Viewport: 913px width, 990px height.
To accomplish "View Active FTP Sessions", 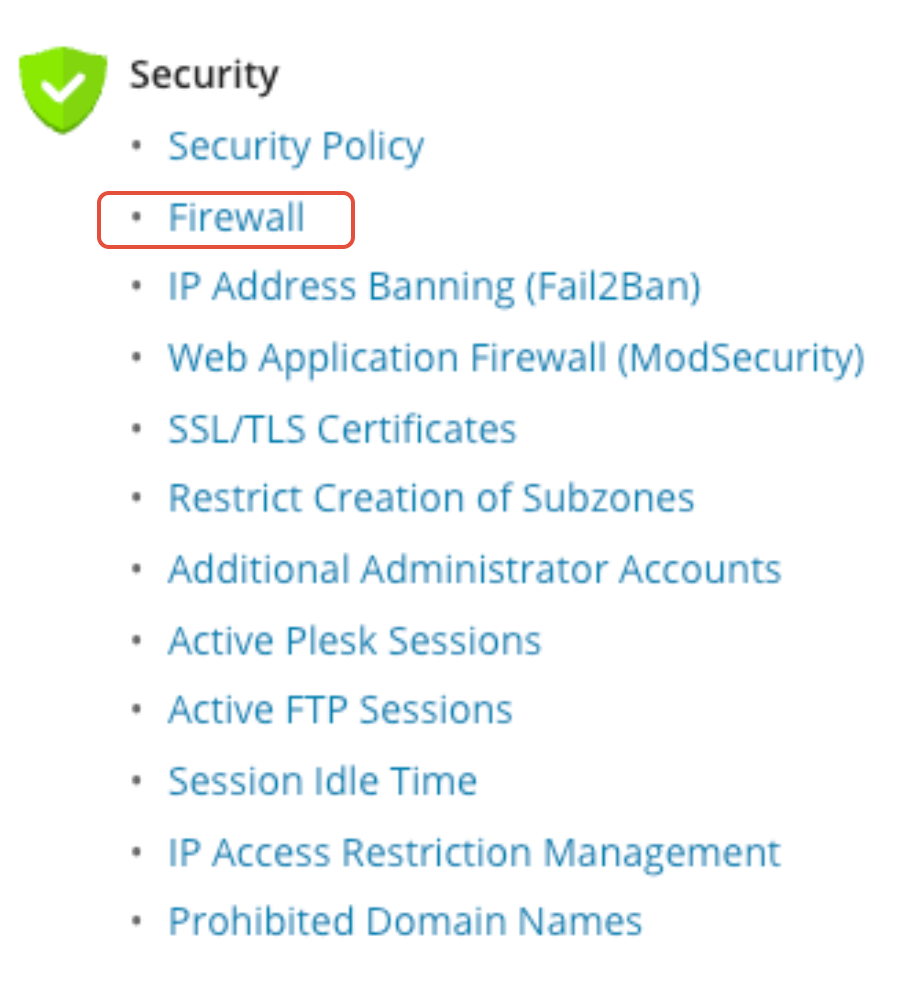I will click(x=340, y=709).
